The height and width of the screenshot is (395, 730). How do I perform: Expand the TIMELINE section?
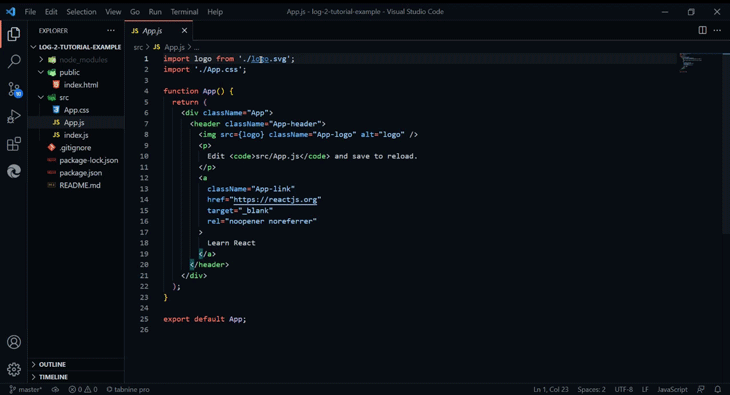click(x=76, y=377)
